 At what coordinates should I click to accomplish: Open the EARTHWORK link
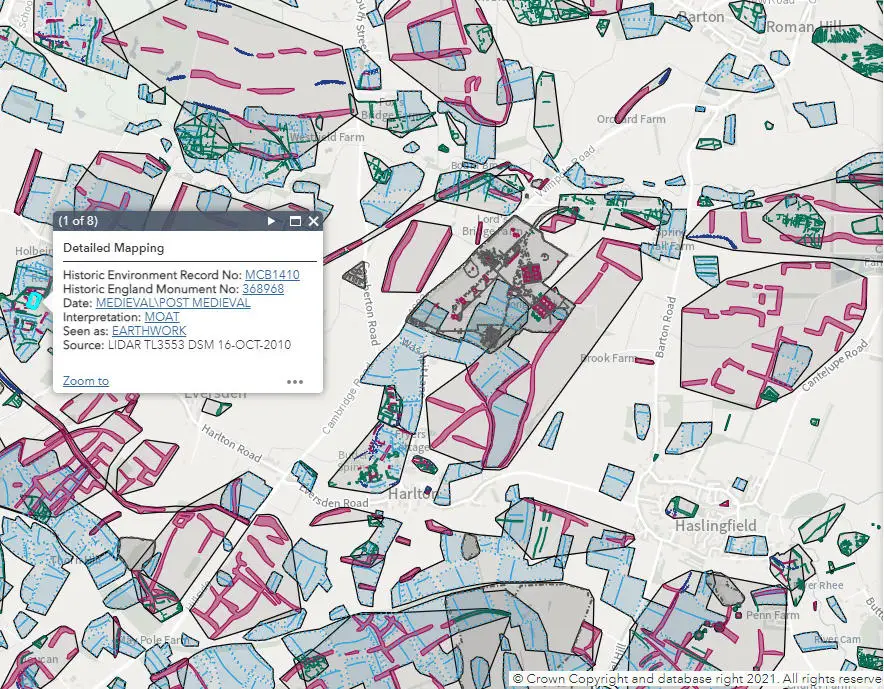(149, 331)
